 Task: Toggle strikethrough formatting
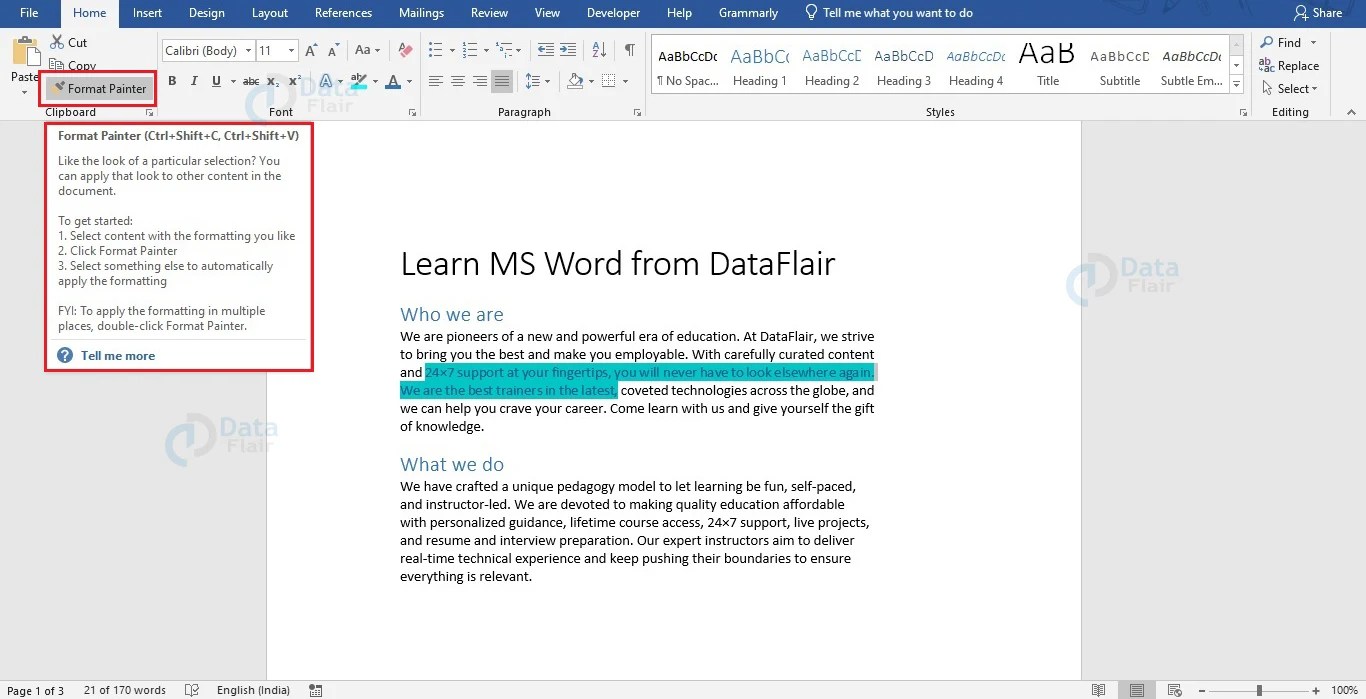pos(251,81)
